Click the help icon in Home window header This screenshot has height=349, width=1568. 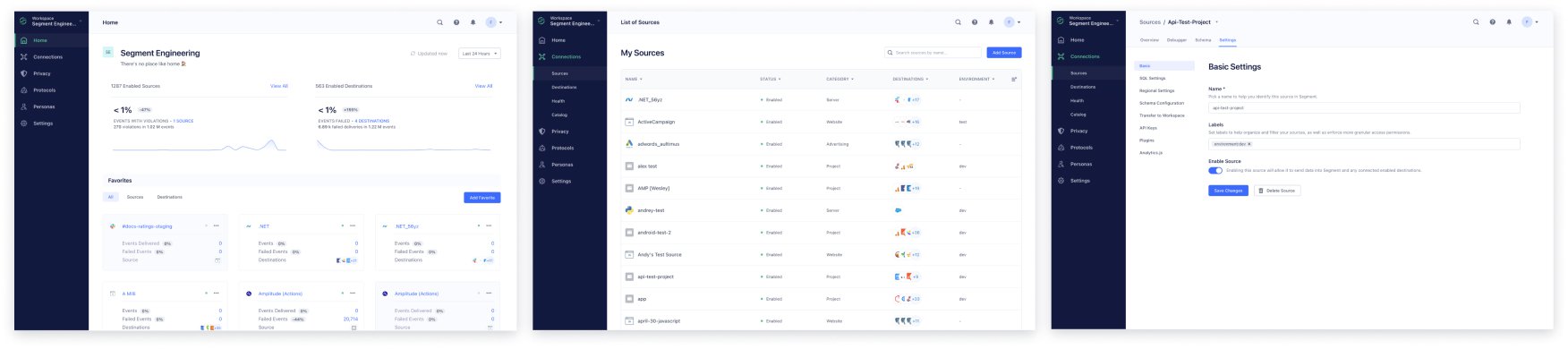click(456, 22)
